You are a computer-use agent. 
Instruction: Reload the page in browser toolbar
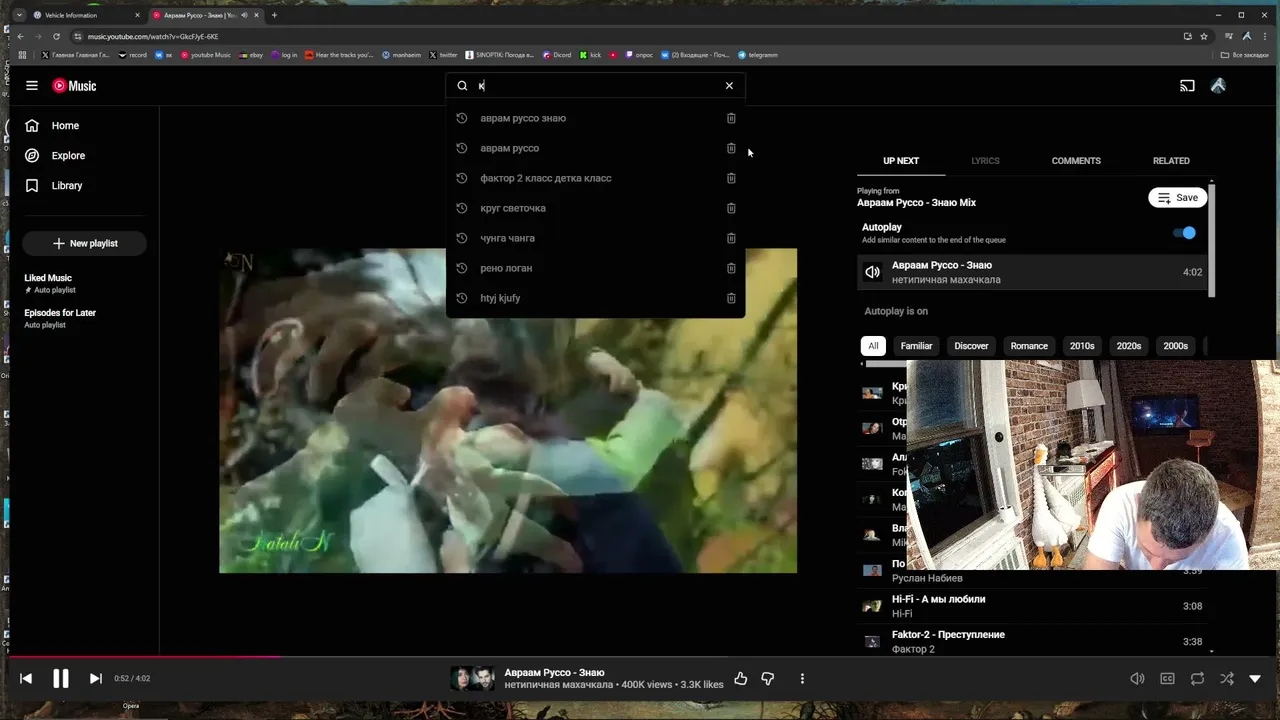56,36
